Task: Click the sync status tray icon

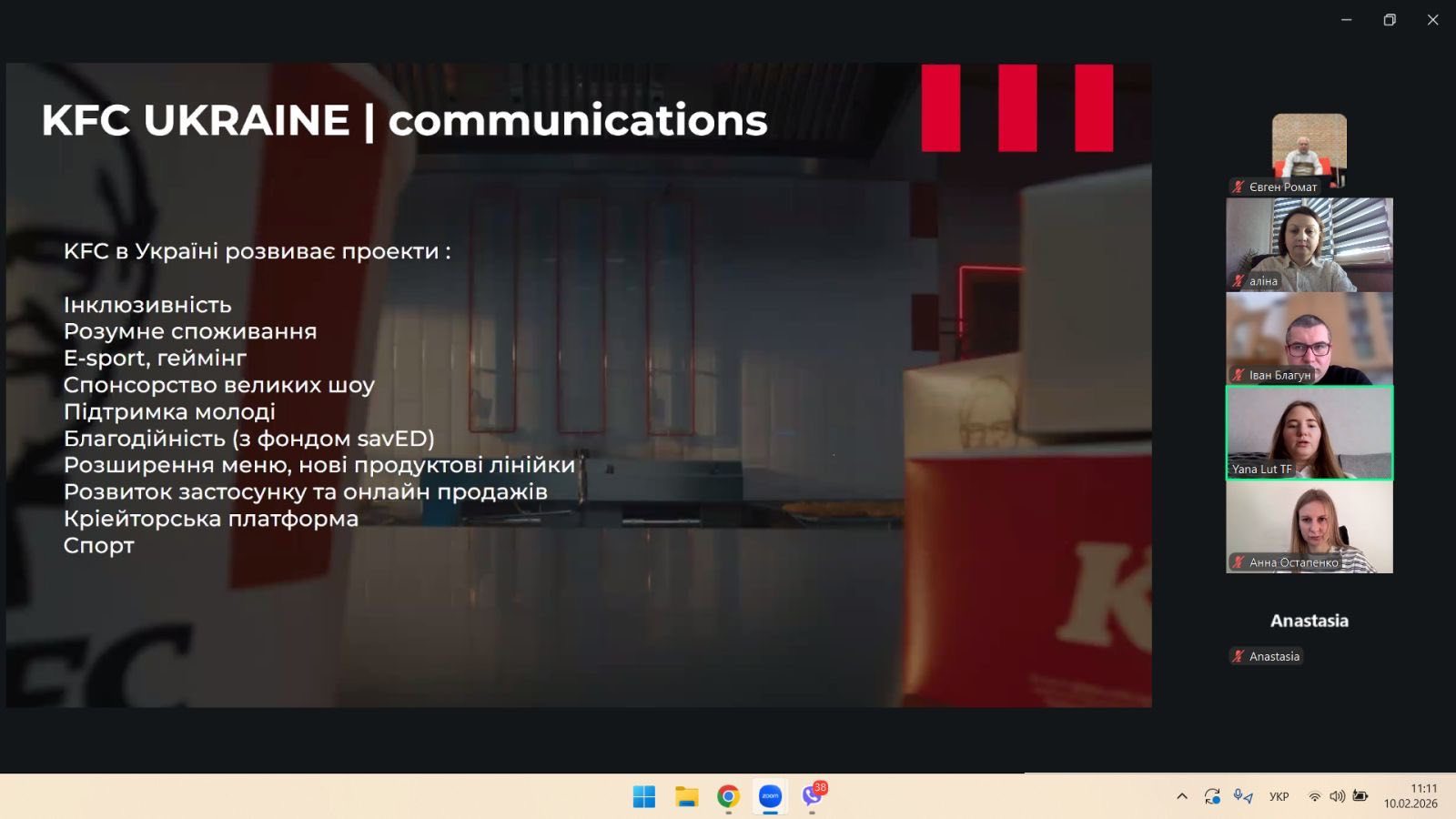Action: [1212, 796]
